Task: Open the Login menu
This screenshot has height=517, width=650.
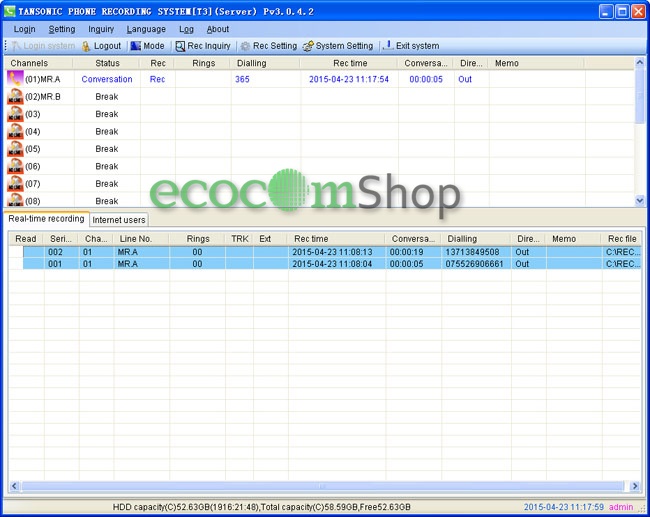Action: click(24, 29)
